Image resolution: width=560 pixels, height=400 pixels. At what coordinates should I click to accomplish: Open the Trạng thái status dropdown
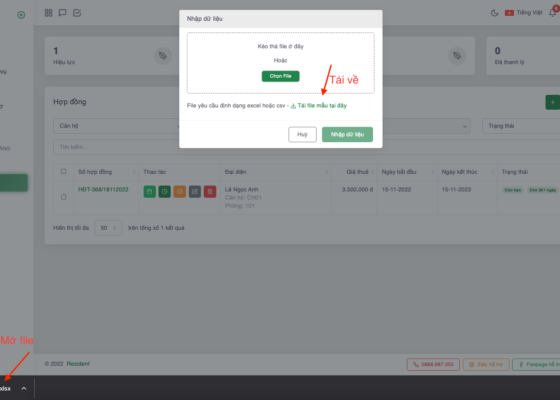(521, 126)
